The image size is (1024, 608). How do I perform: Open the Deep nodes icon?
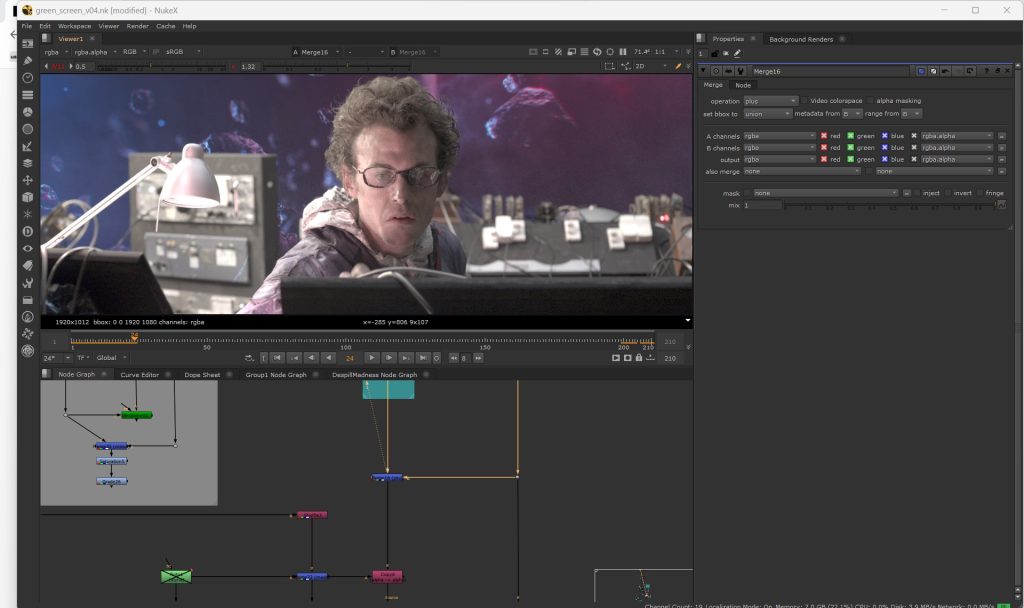point(27,231)
